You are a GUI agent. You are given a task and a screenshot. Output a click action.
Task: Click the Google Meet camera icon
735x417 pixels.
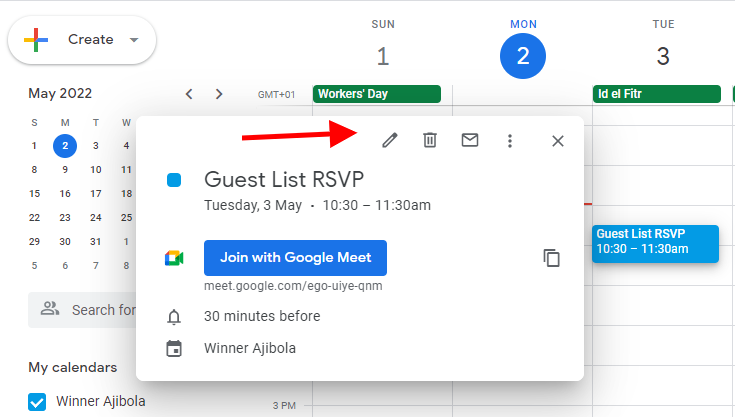click(x=174, y=258)
